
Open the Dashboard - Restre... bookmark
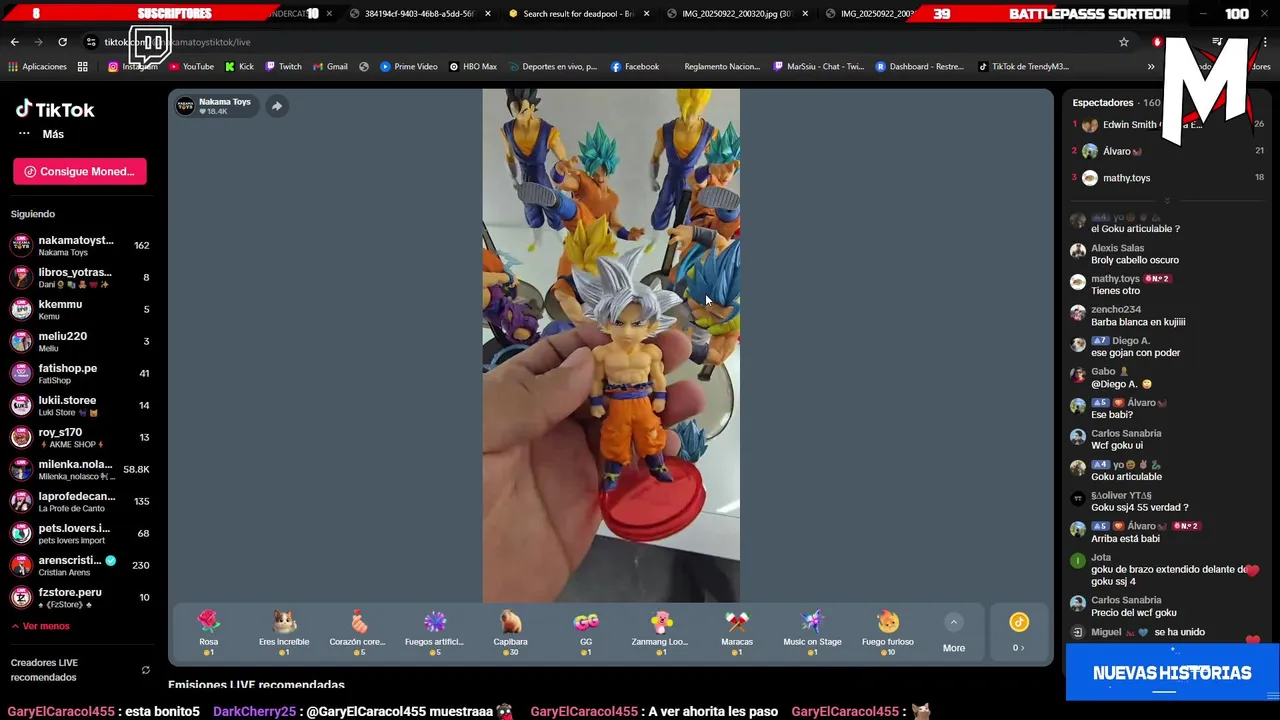(x=920, y=67)
